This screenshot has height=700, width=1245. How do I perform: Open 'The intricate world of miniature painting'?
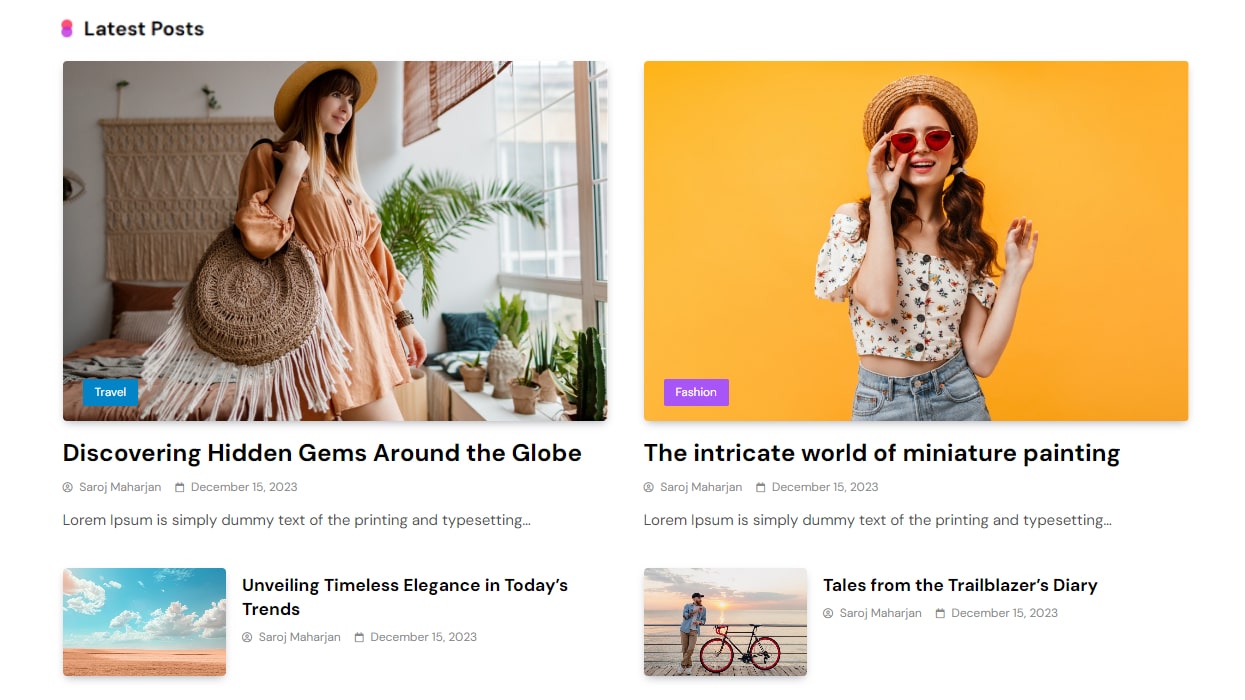(x=881, y=453)
